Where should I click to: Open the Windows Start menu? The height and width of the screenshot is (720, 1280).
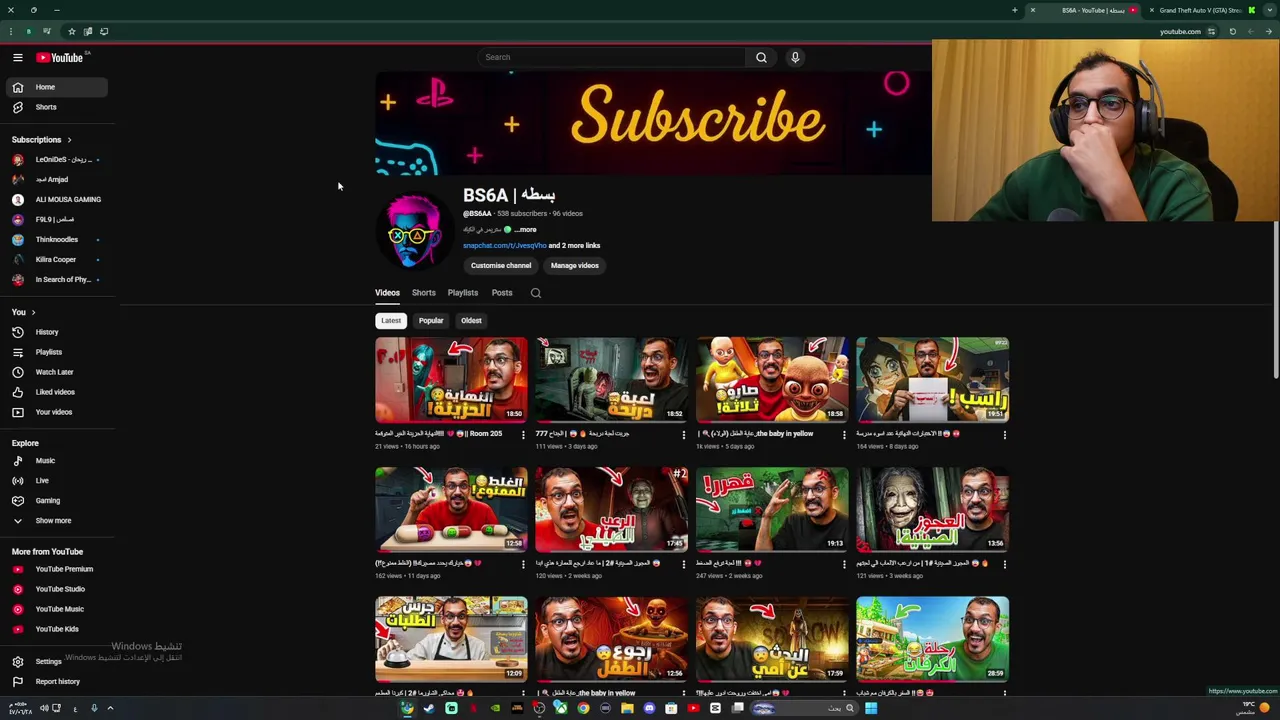tap(871, 708)
